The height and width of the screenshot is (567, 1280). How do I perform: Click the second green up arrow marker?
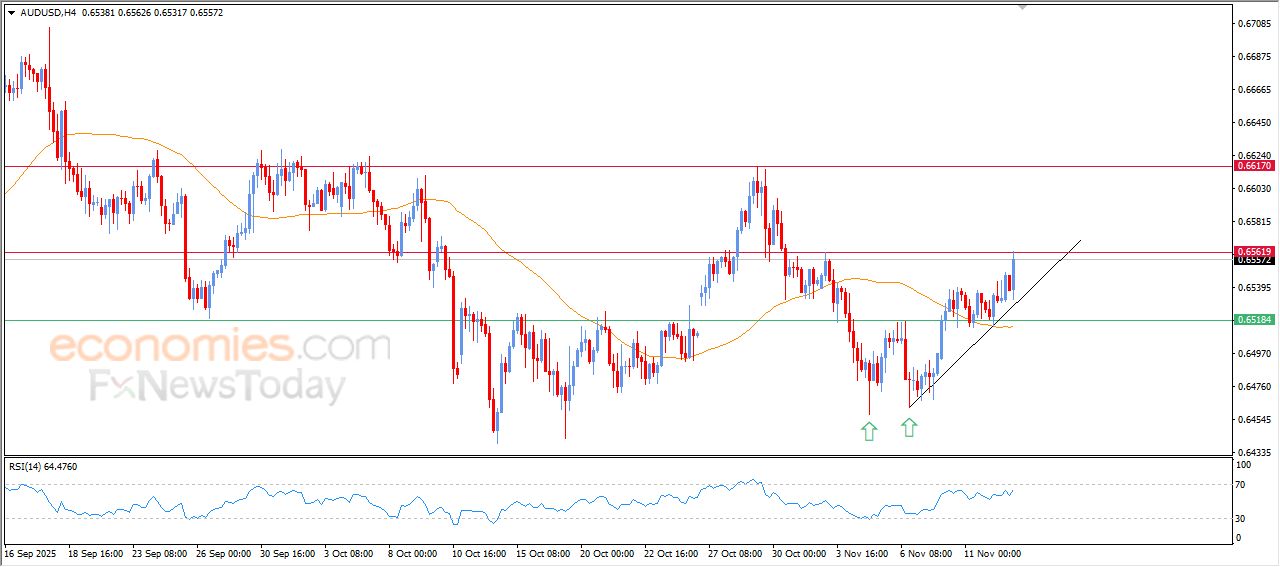[x=908, y=428]
